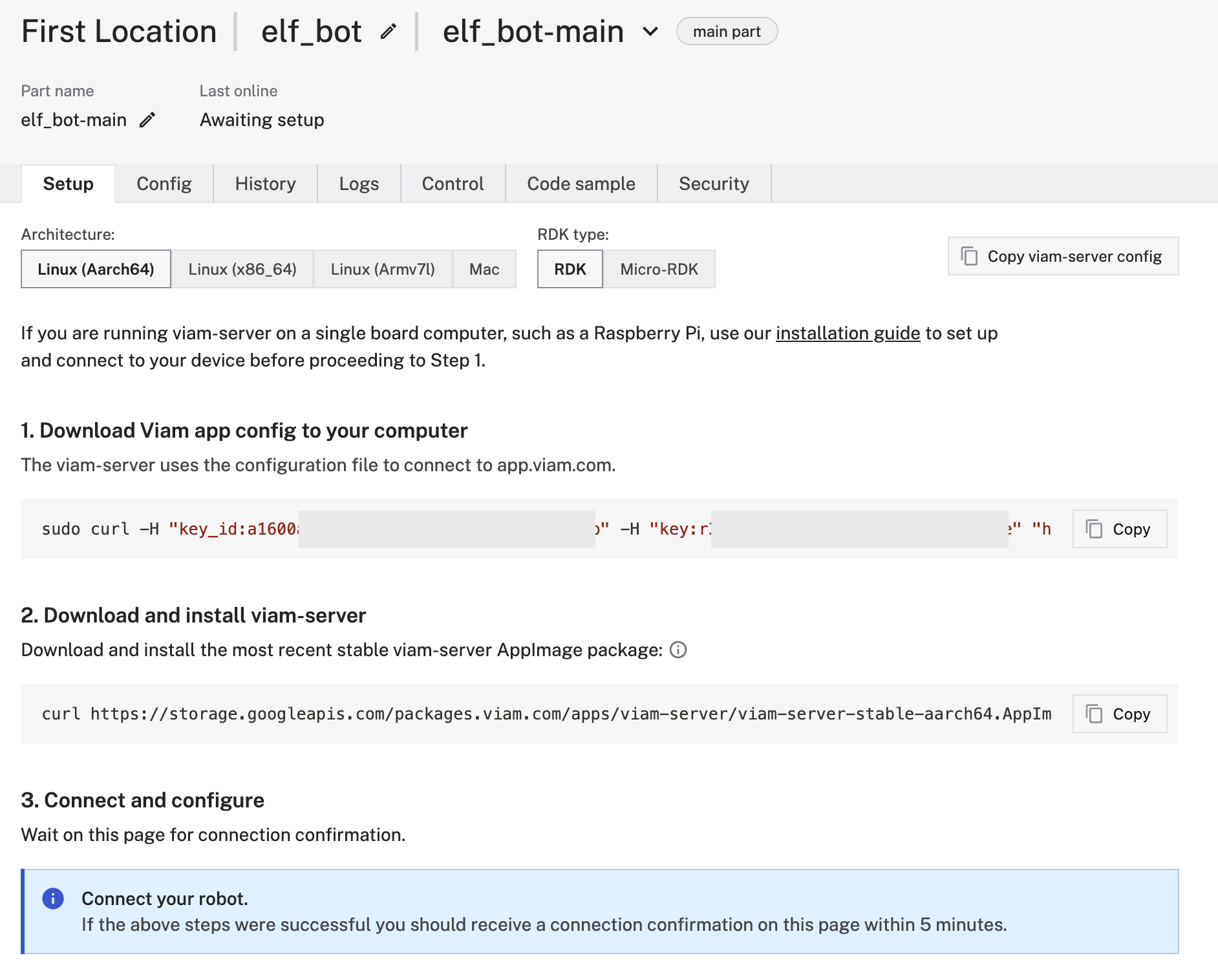Click the elf_bot robot title
1218x980 pixels.
coord(311,32)
